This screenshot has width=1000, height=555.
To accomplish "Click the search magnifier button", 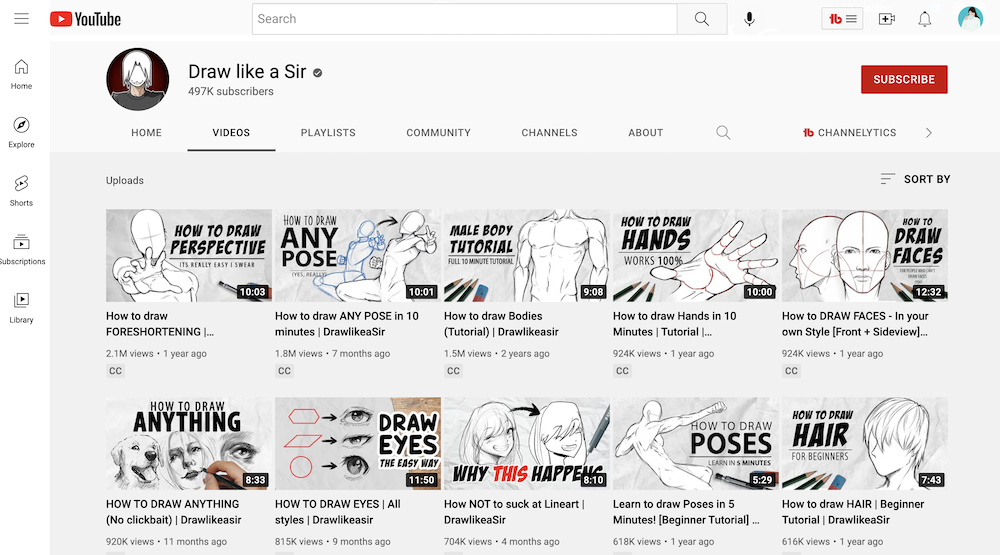I will tap(702, 19).
